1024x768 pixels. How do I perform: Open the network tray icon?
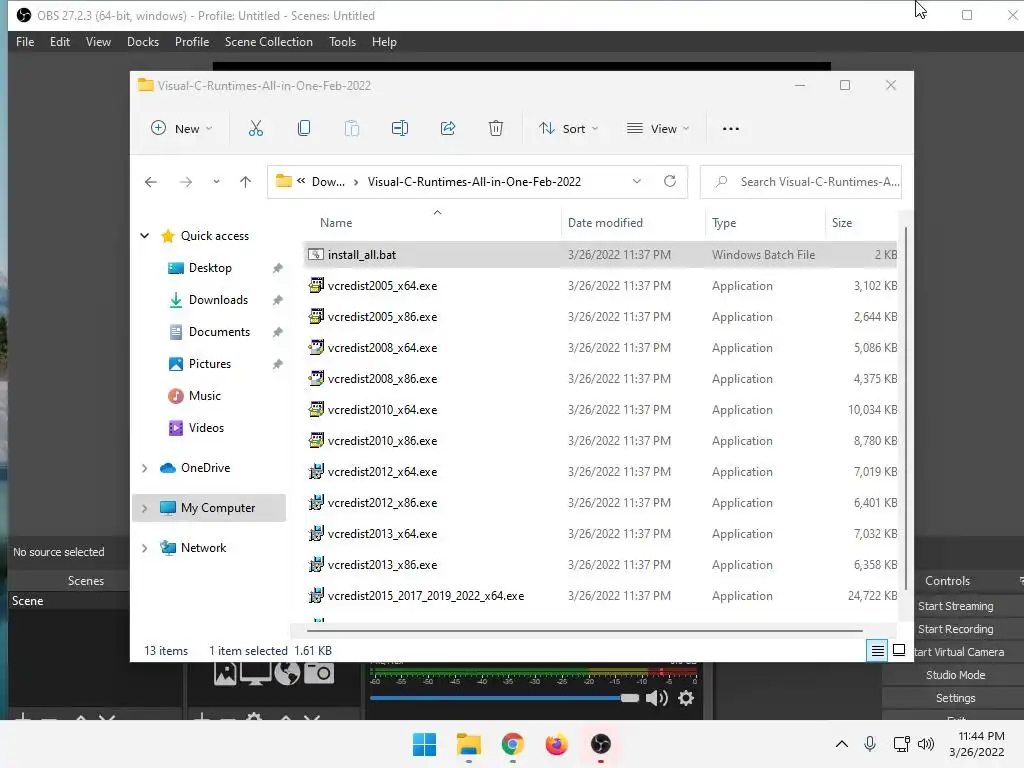pos(901,744)
